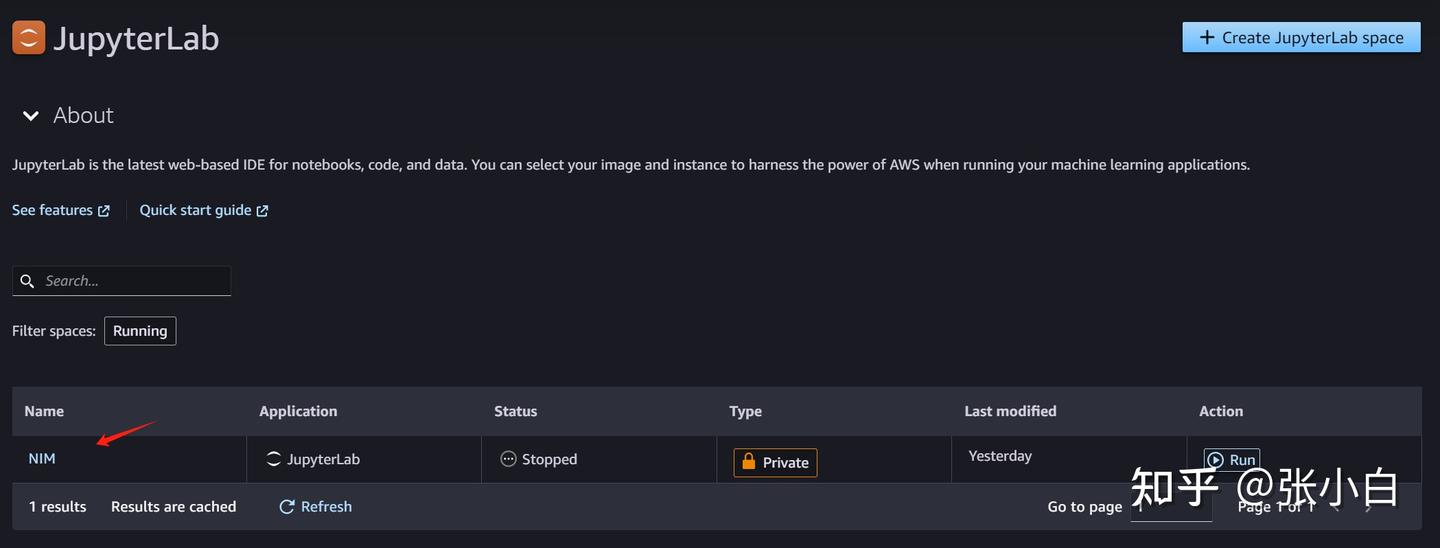
Task: Click the Go to page number field
Action: [x=1171, y=507]
